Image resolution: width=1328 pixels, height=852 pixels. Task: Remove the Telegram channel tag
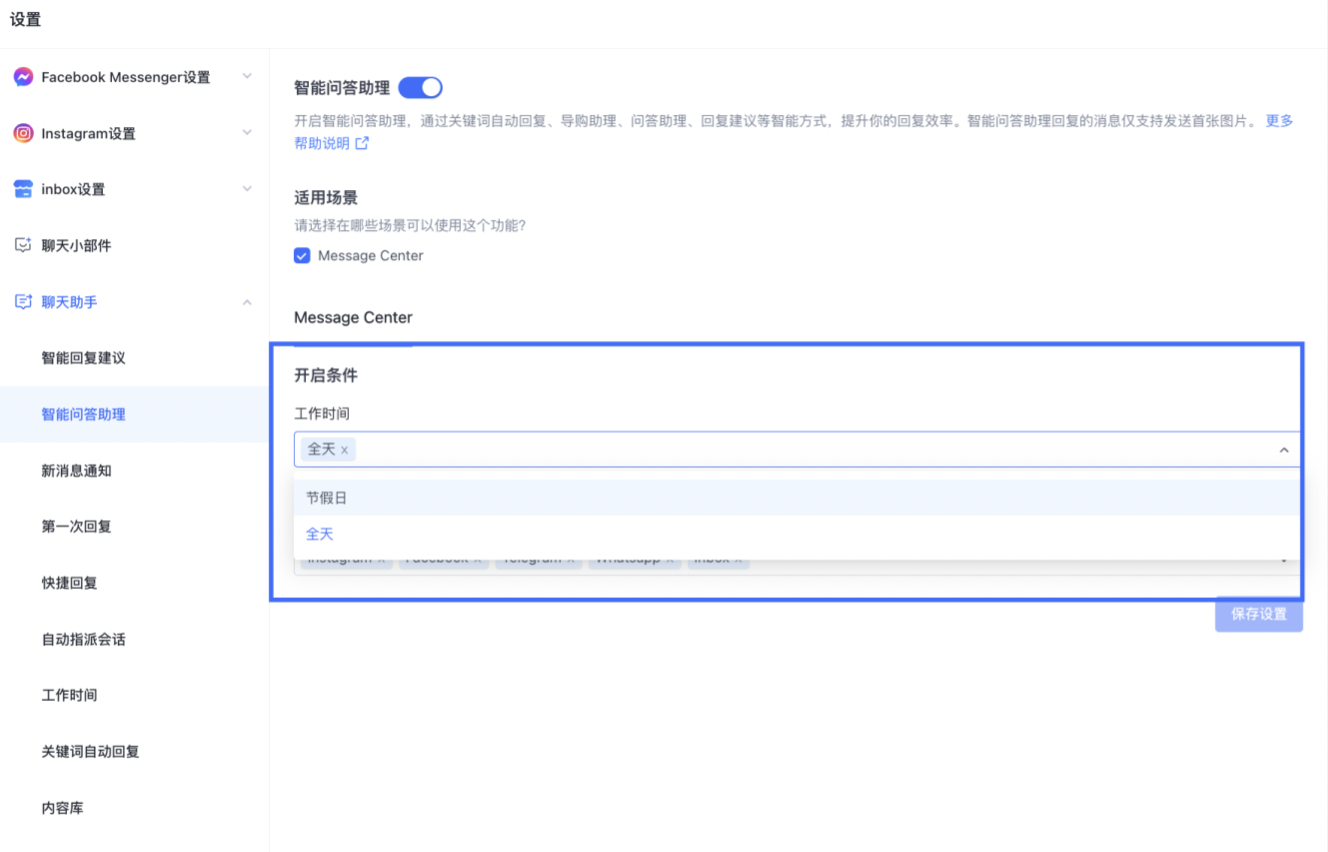coord(573,558)
